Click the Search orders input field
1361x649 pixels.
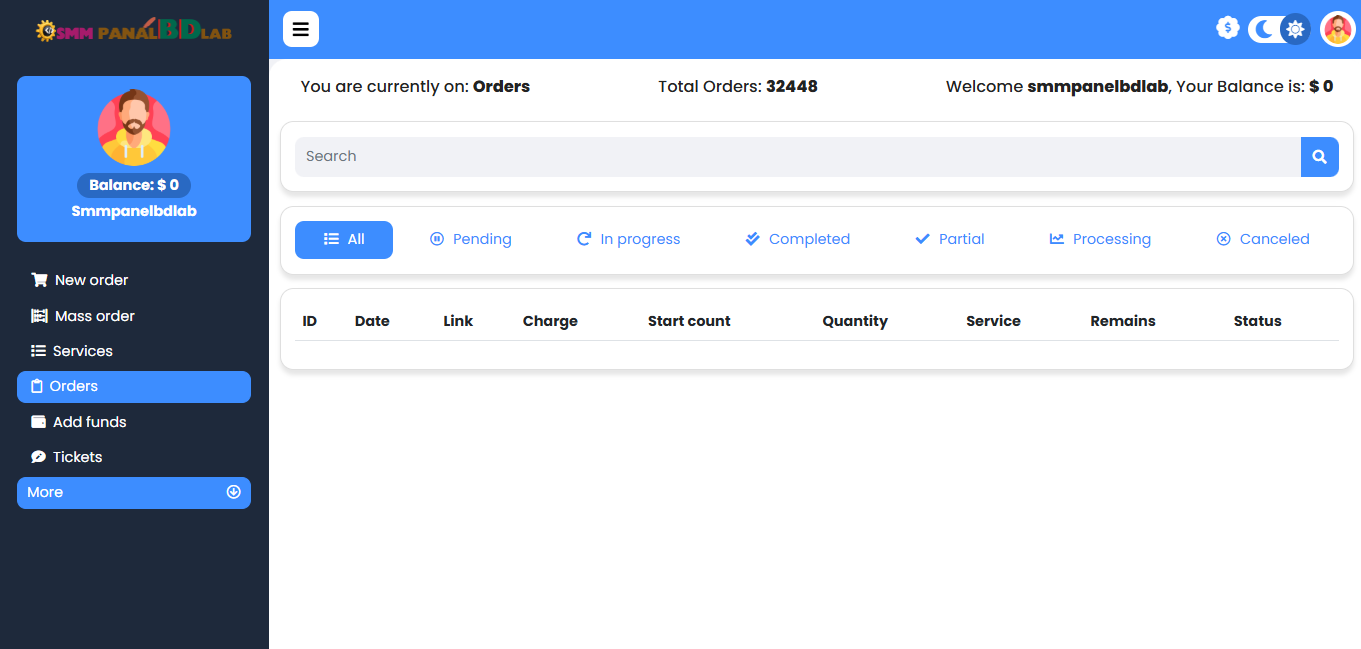click(x=797, y=157)
